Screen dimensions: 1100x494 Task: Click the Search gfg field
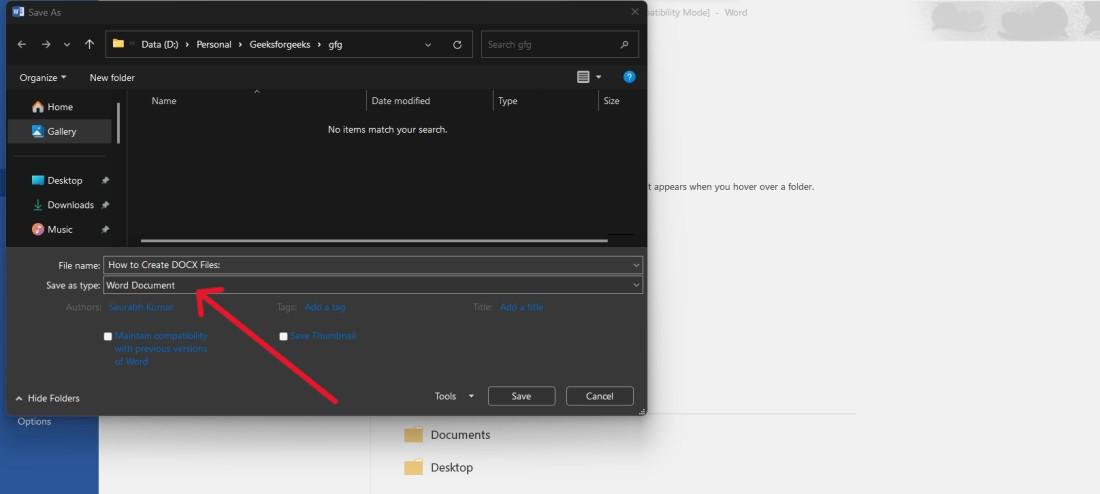(559, 44)
